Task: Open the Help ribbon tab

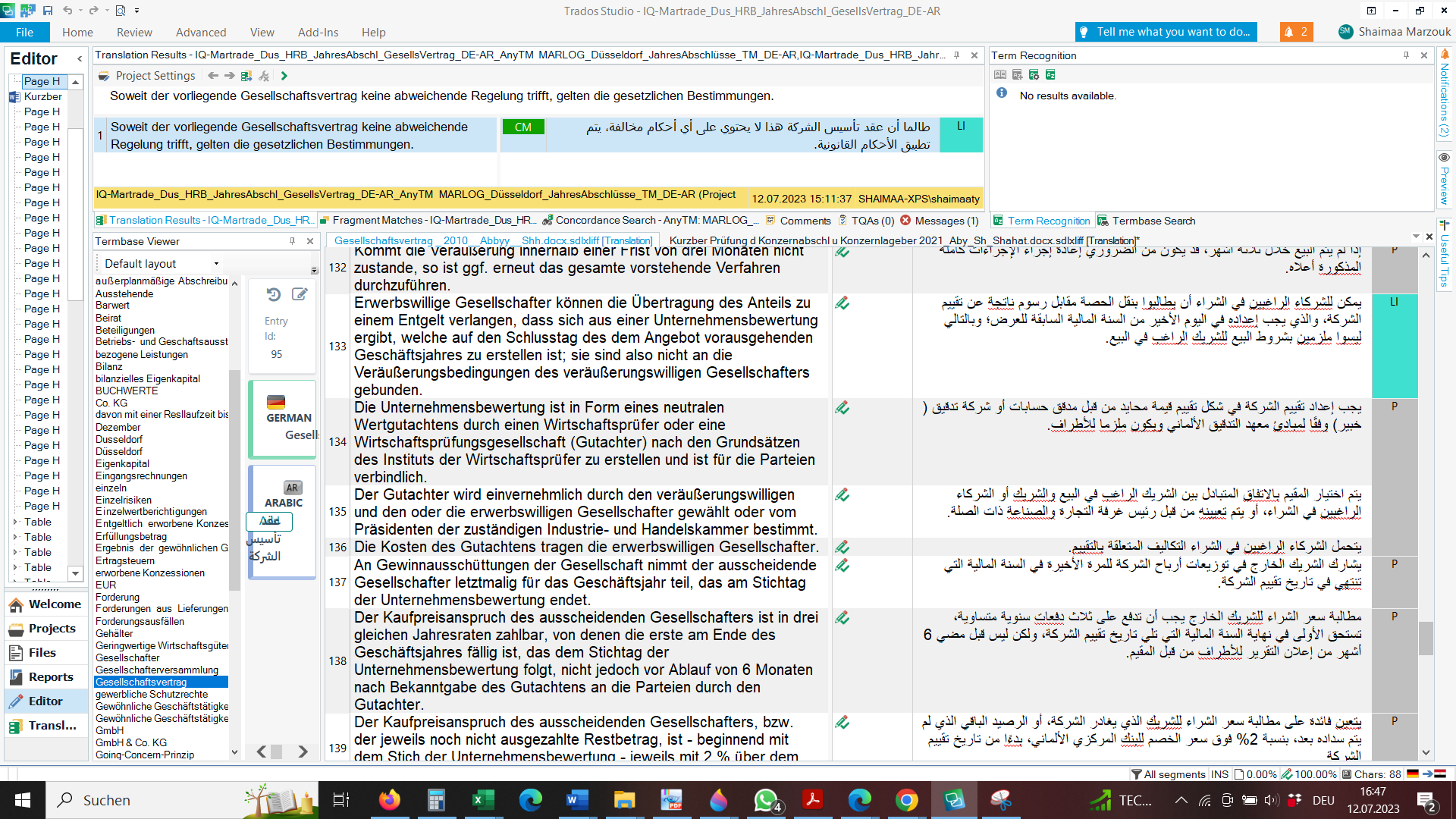Action: coord(374,32)
